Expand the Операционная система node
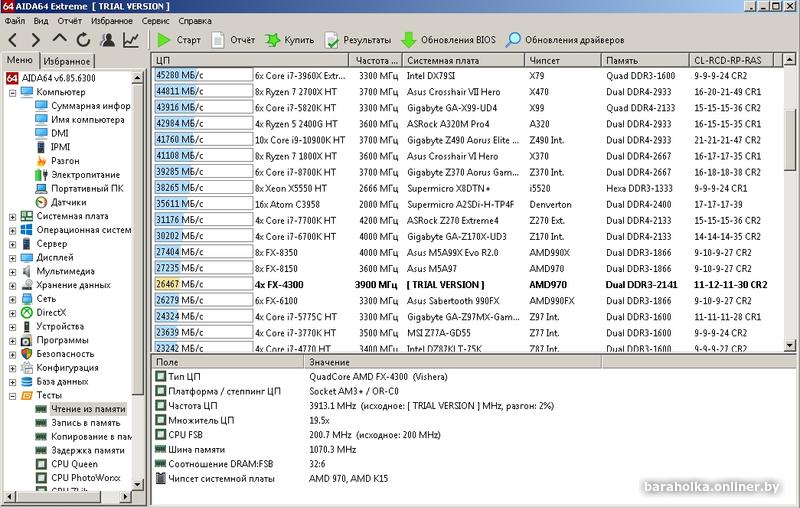Screen dimensions: 800x508 point(12,231)
